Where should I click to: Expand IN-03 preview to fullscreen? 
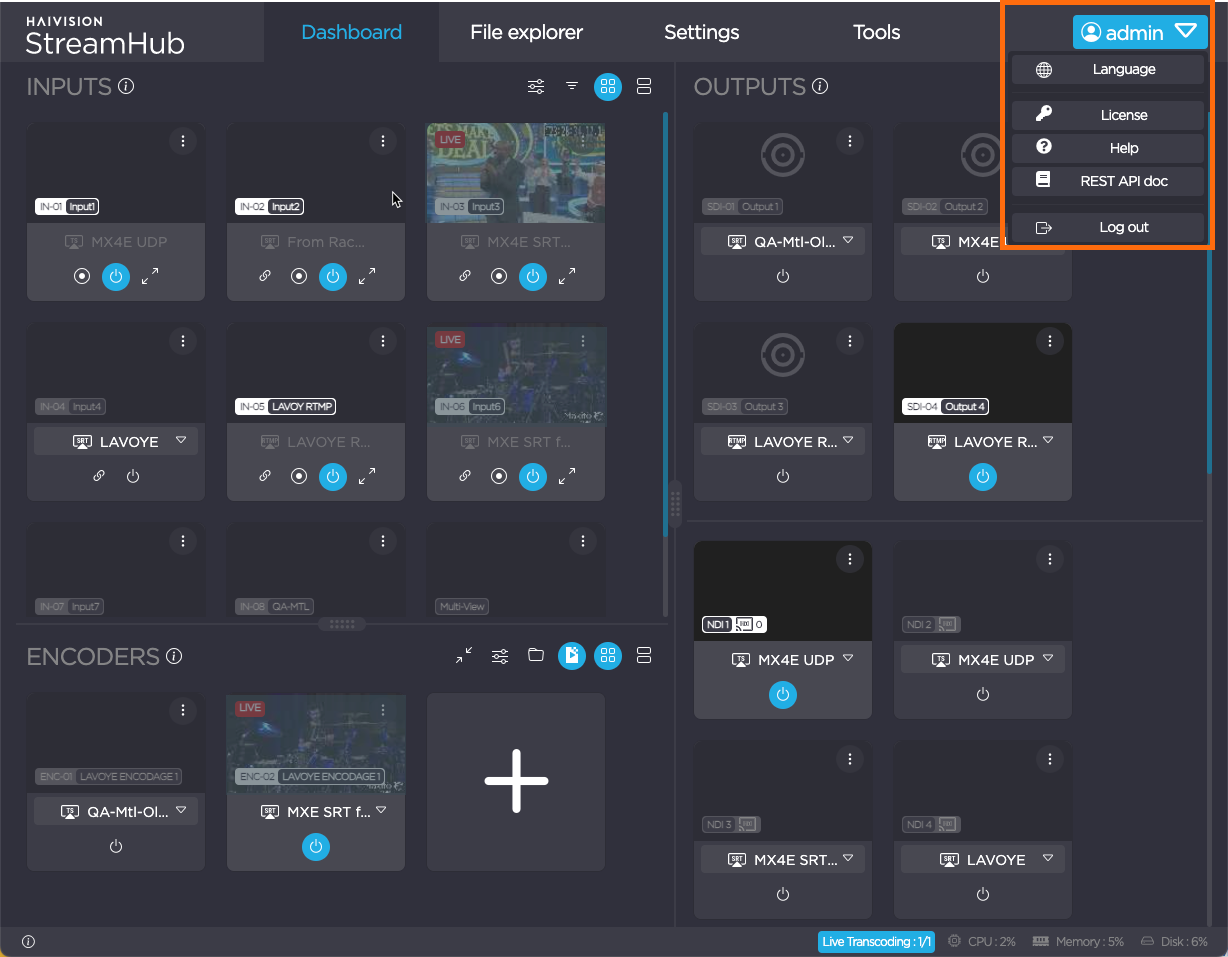(567, 276)
